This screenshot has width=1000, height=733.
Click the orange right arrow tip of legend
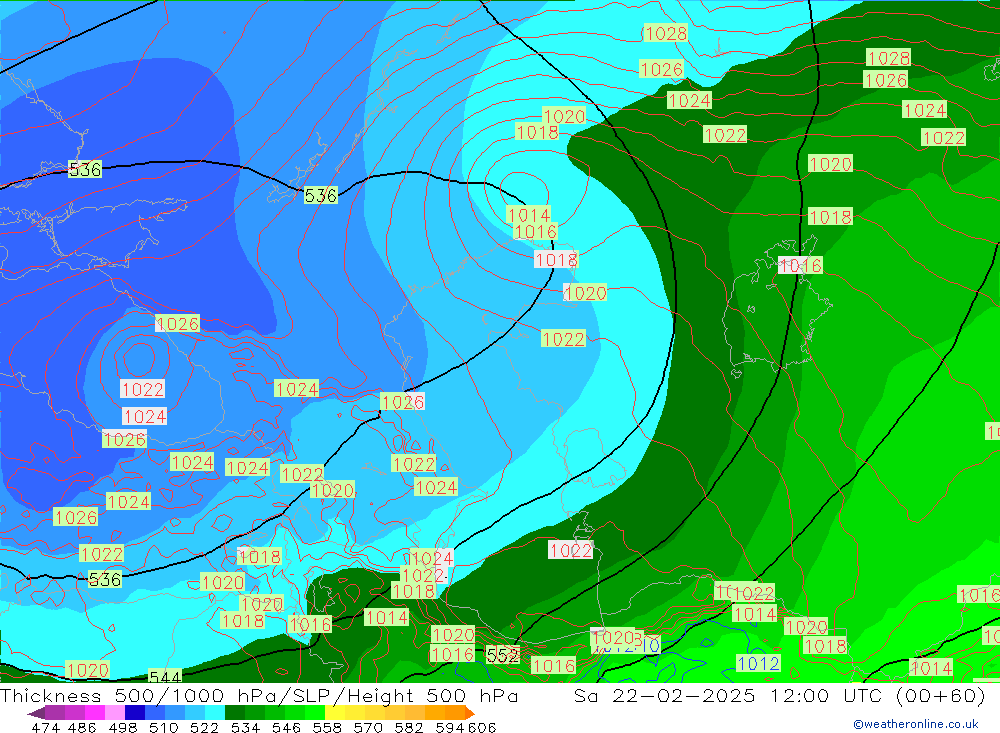470,713
